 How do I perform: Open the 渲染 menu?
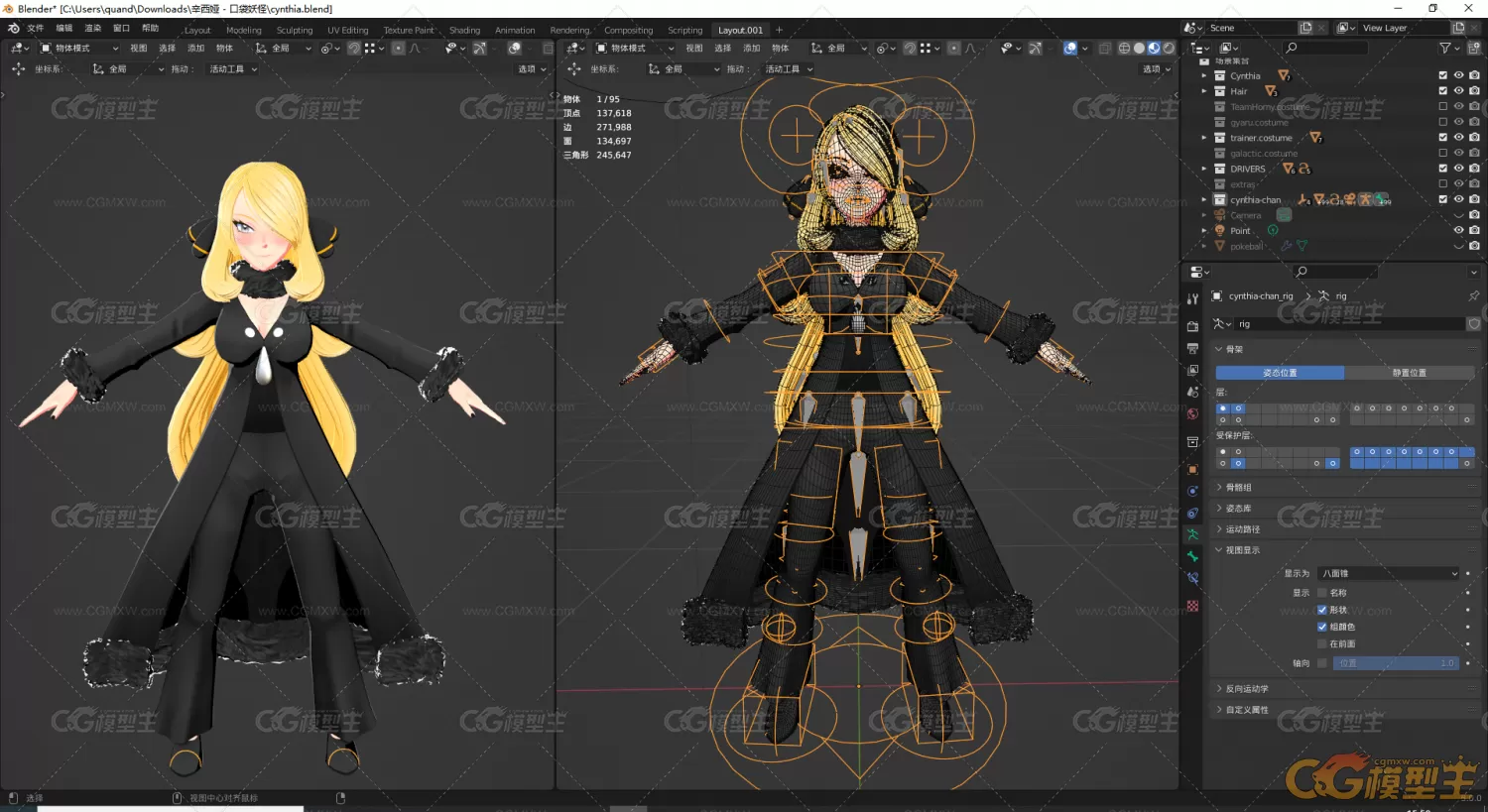[93, 29]
